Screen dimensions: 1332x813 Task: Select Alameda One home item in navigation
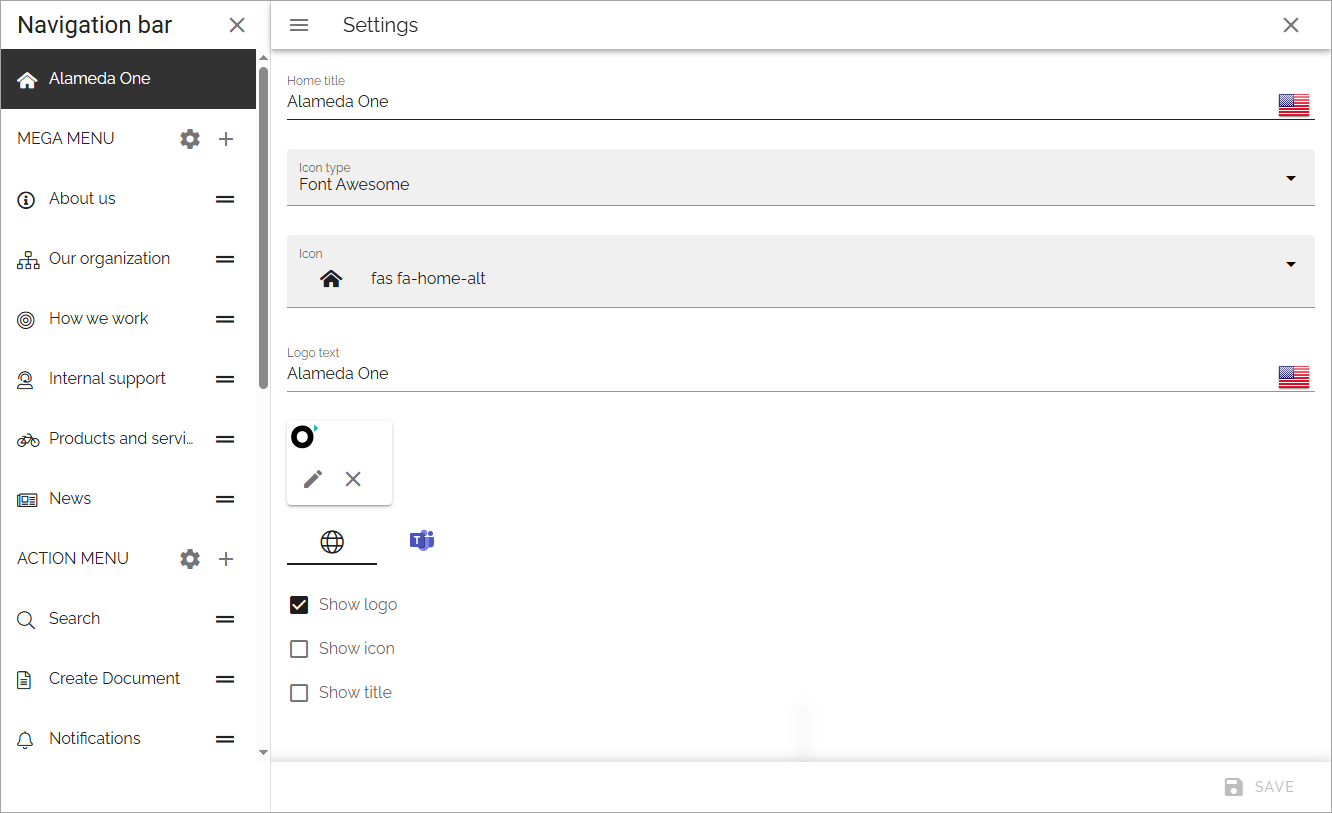129,79
